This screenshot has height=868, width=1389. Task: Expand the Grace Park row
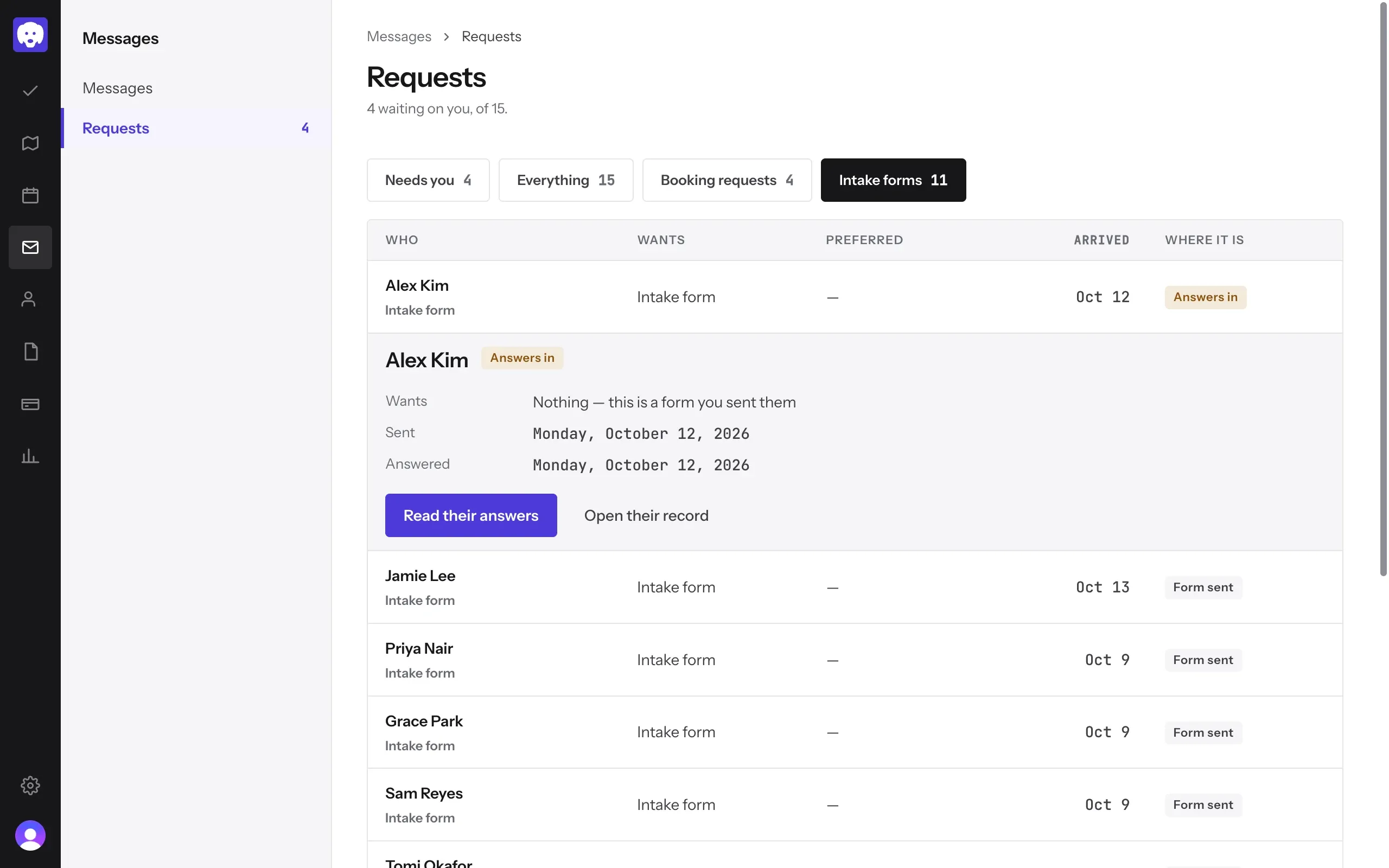pos(855,732)
